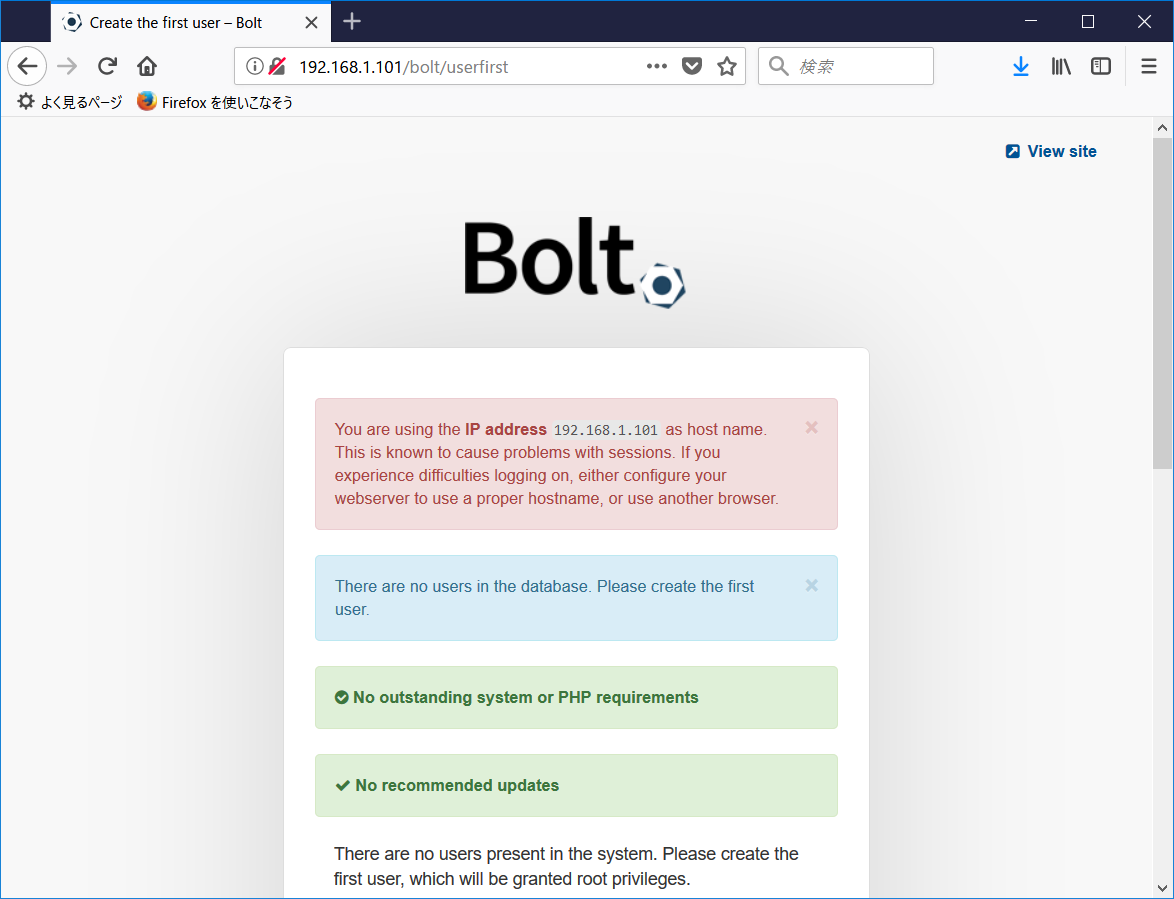The height and width of the screenshot is (899, 1174).
Task: Open the downloads panel
Action: pyautogui.click(x=1020, y=65)
